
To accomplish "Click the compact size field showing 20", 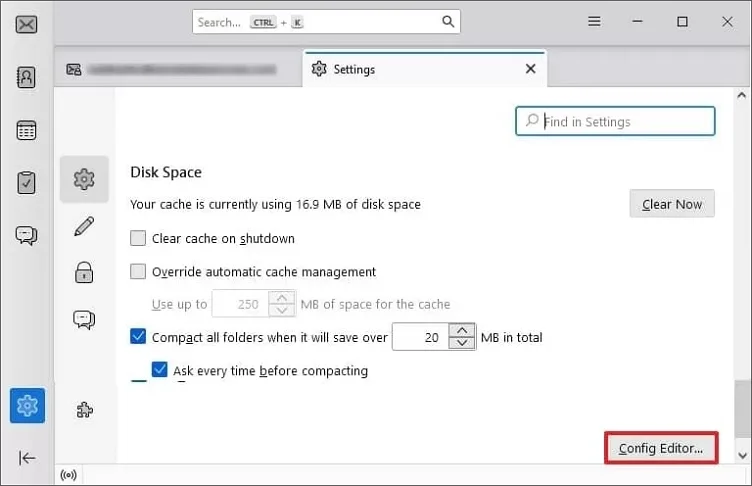I will click(x=421, y=337).
